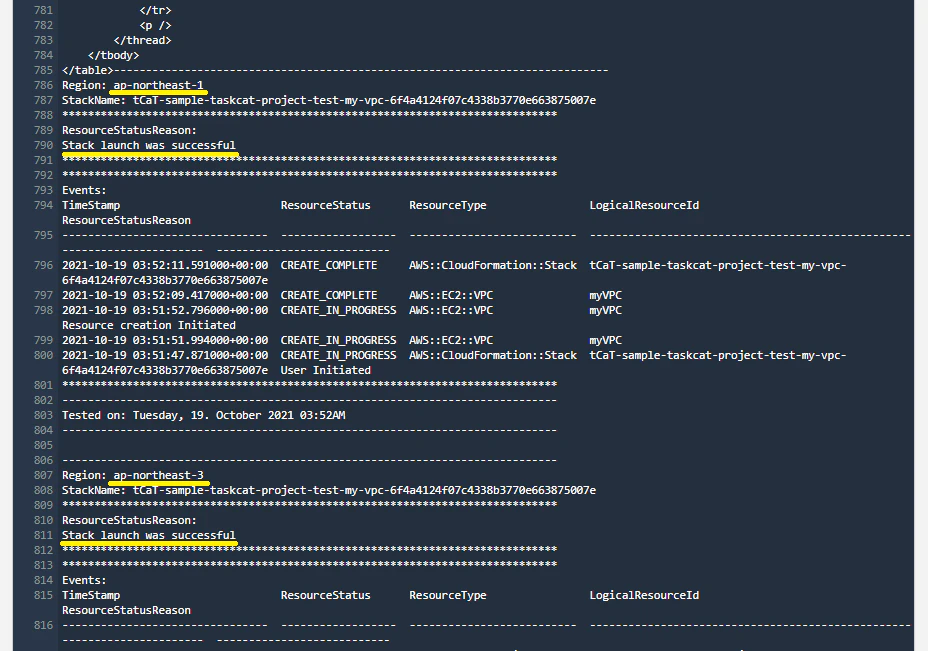The image size is (928, 651).
Task: Click the </thread> closing tag
Action: point(143,40)
